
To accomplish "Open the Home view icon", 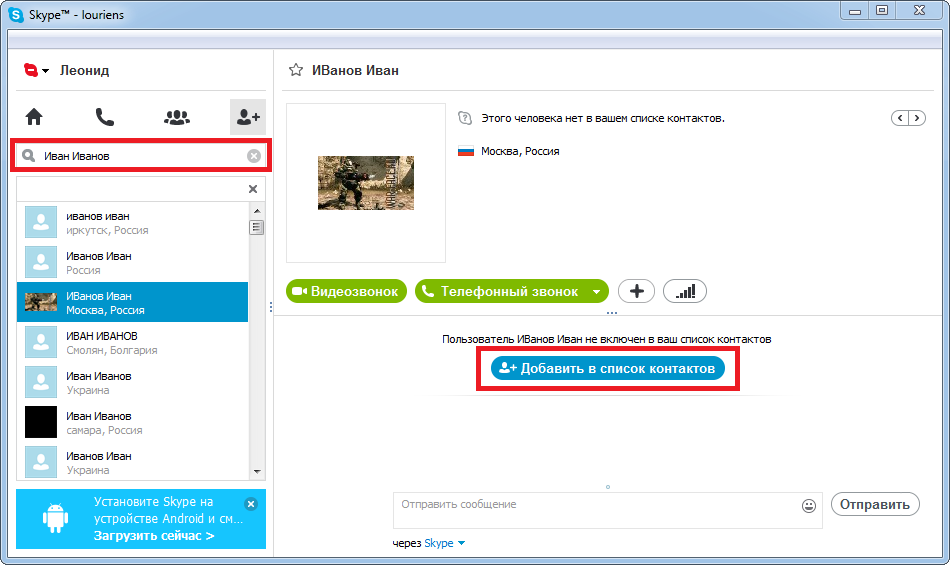I will tap(34, 117).
